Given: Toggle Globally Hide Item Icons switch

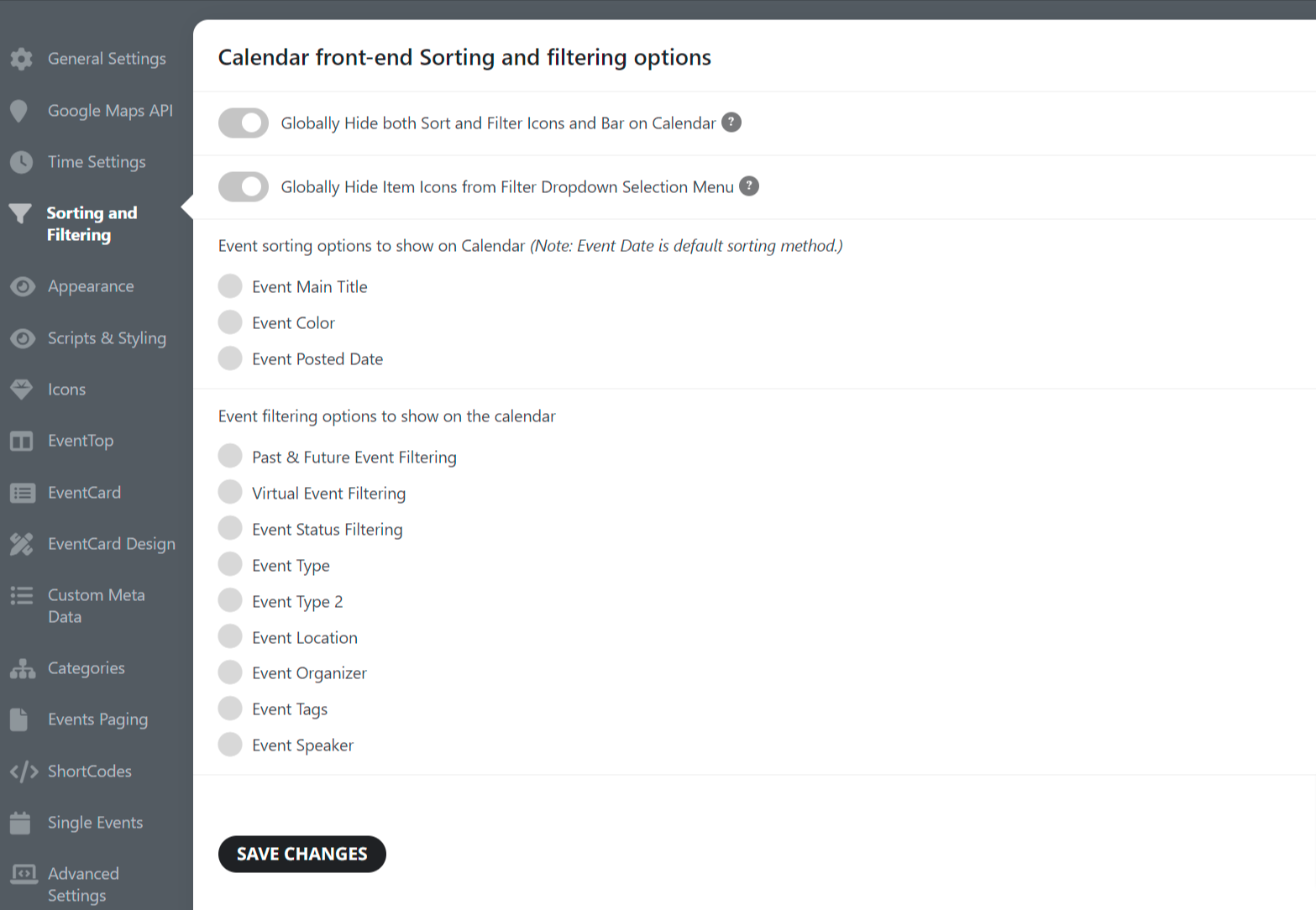Looking at the screenshot, I should pyautogui.click(x=244, y=187).
